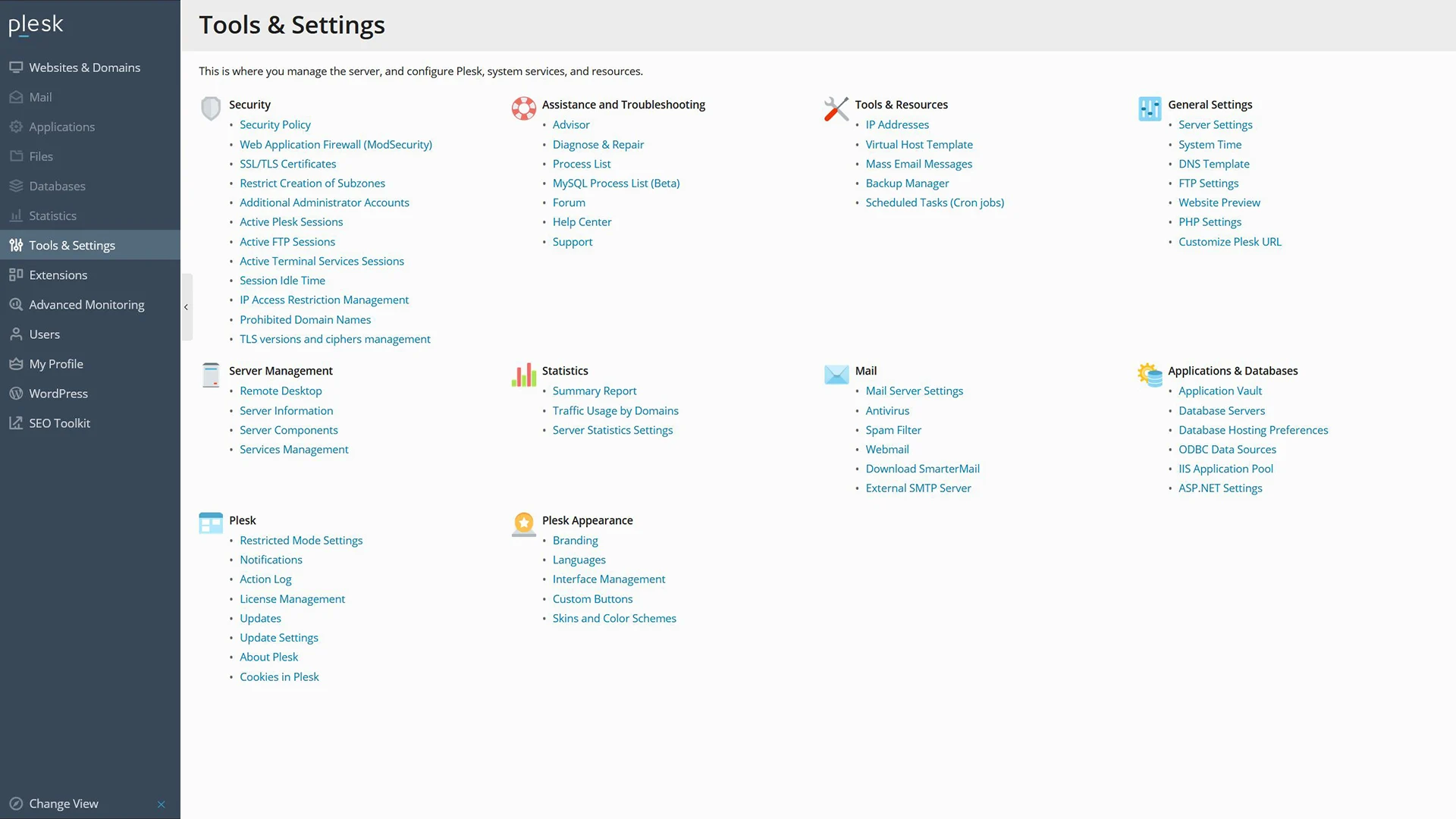Viewport: 1456px width, 819px height.
Task: Switch to the WordPress sidebar item
Action: point(90,393)
